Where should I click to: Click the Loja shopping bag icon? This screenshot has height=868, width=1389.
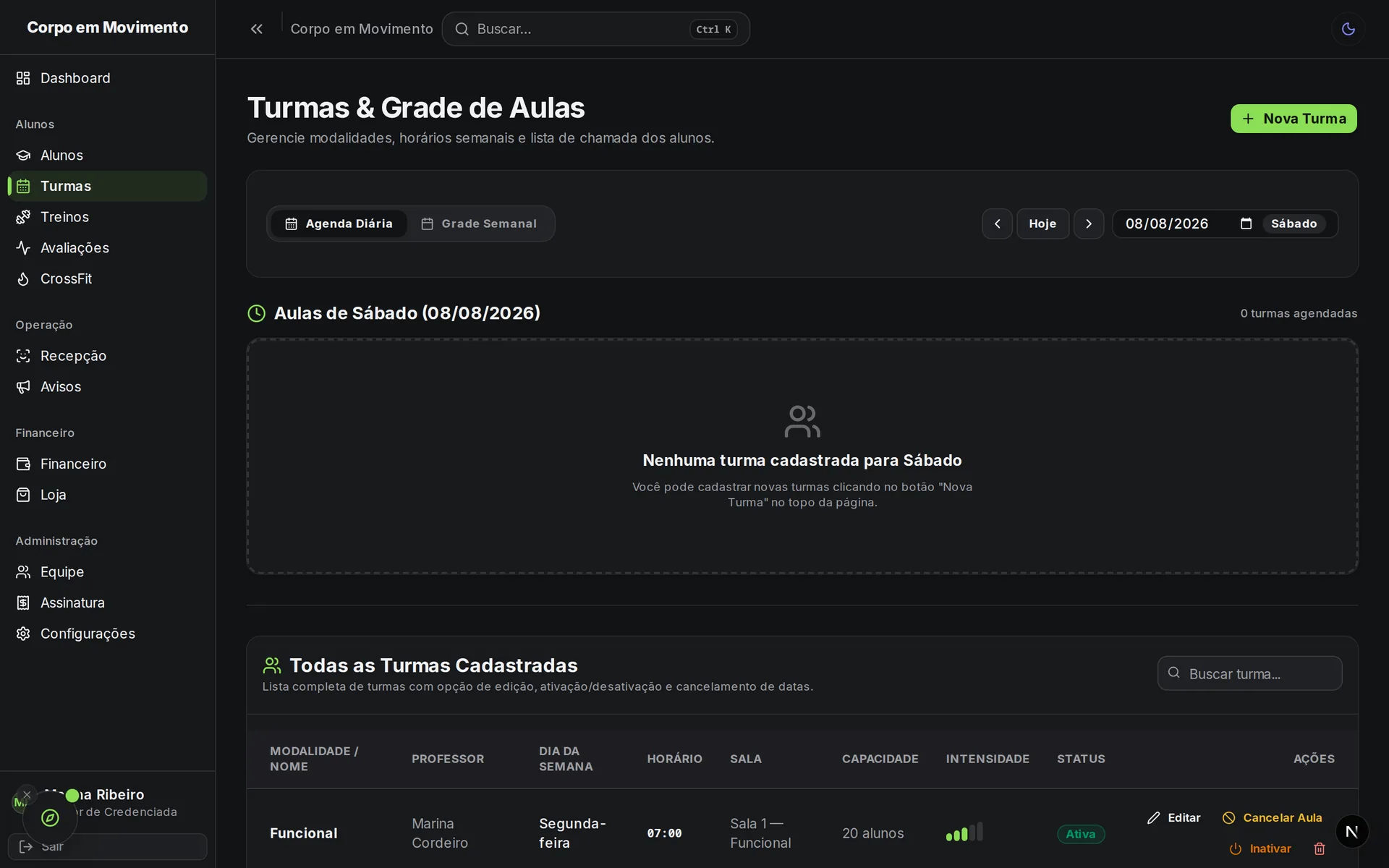tap(23, 495)
